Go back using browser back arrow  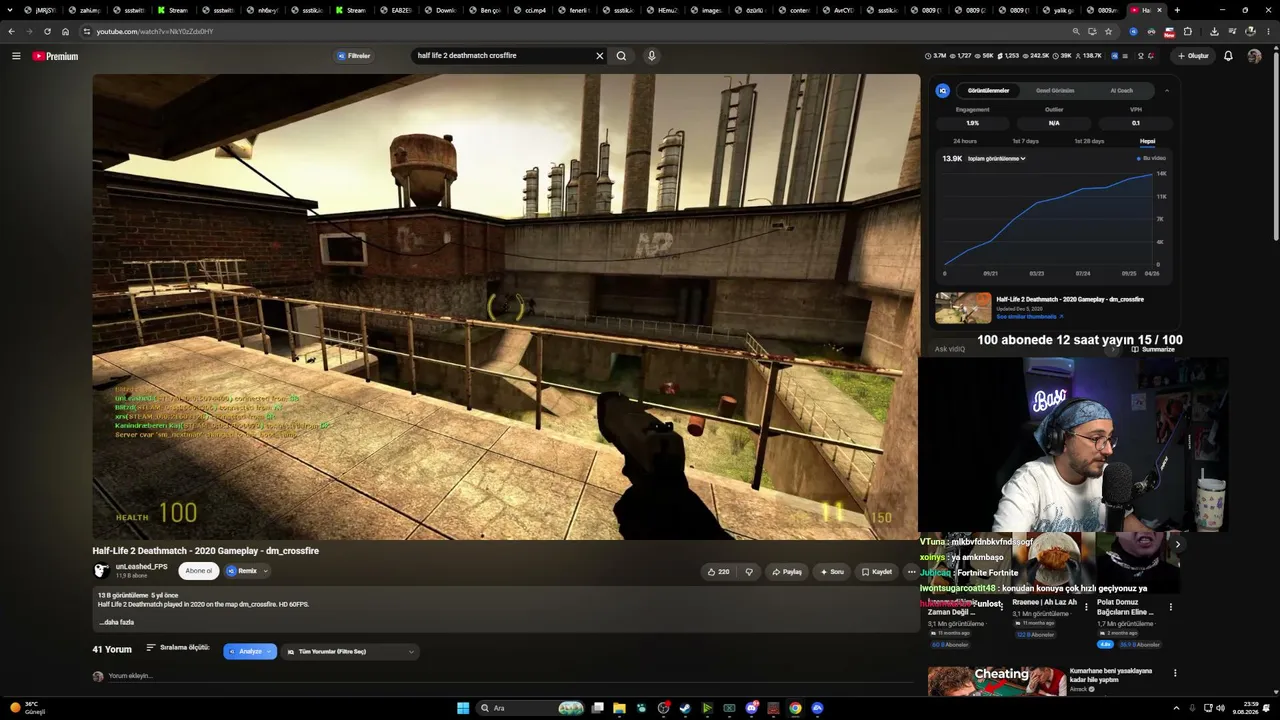pos(11,31)
